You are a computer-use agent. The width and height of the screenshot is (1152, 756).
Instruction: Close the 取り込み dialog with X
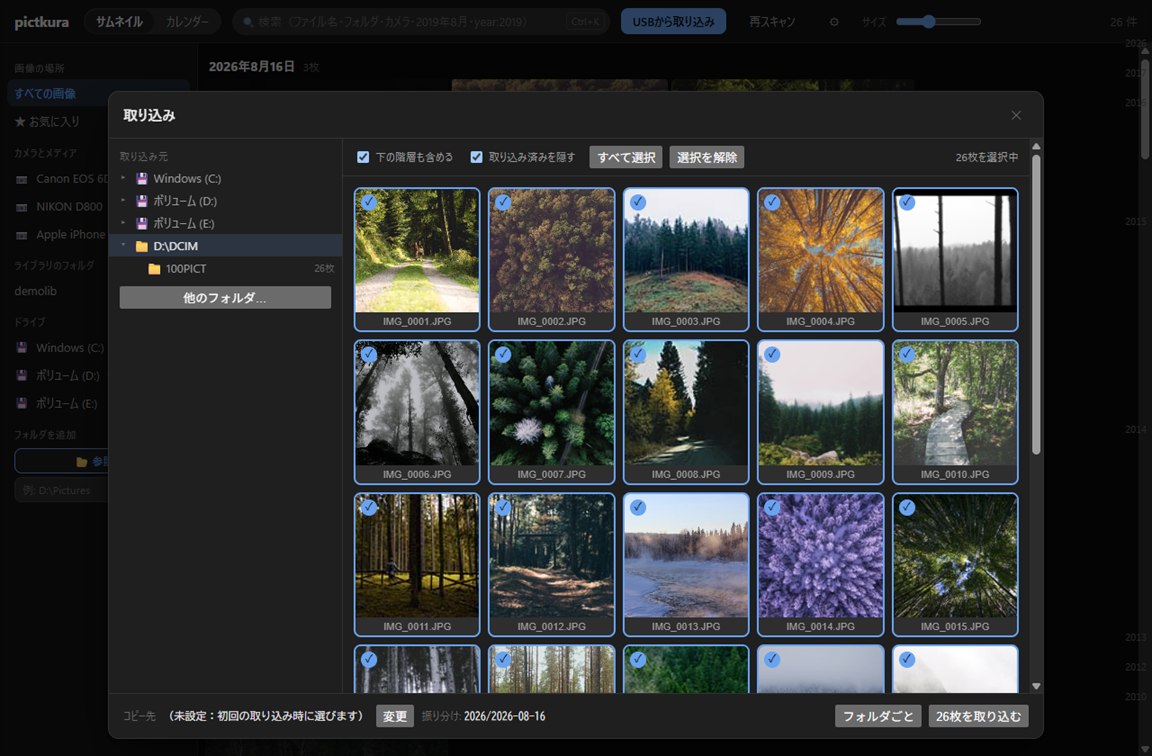pos(1016,115)
